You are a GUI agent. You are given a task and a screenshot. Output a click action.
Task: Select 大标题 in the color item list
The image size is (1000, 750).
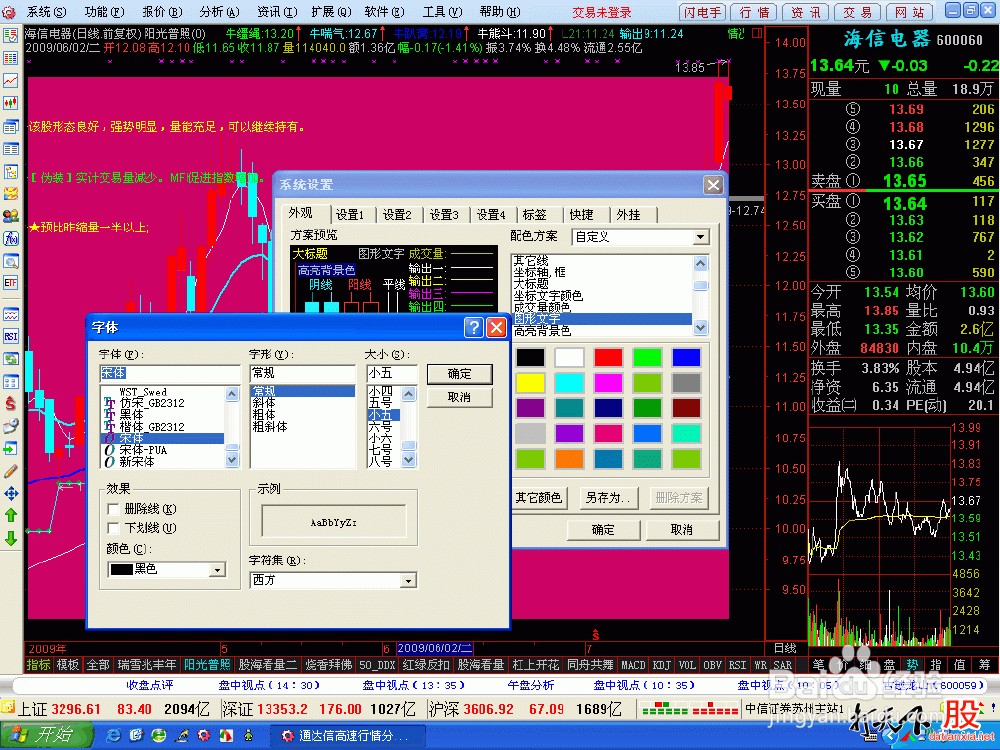pos(531,283)
